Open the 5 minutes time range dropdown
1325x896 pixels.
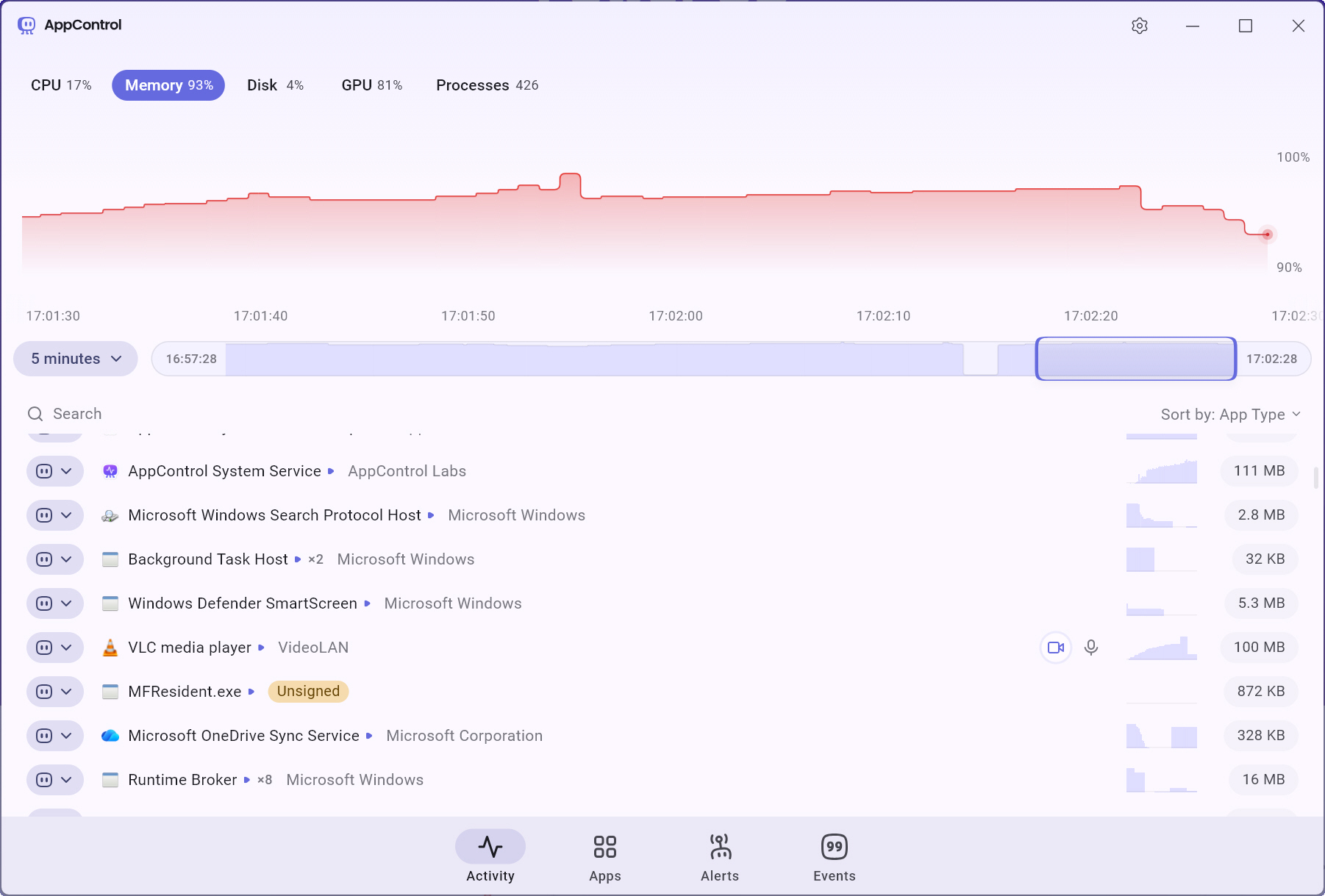click(76, 359)
